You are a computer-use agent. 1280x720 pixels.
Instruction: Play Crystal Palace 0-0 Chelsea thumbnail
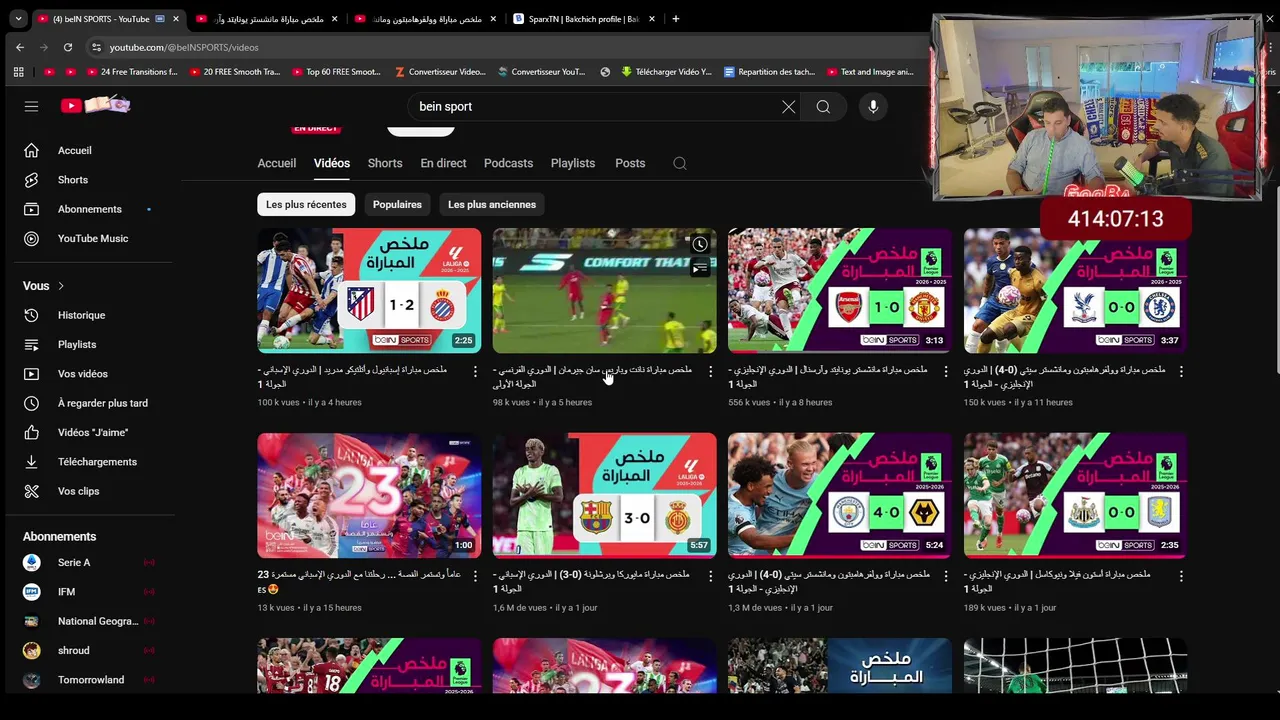pyautogui.click(x=1075, y=291)
